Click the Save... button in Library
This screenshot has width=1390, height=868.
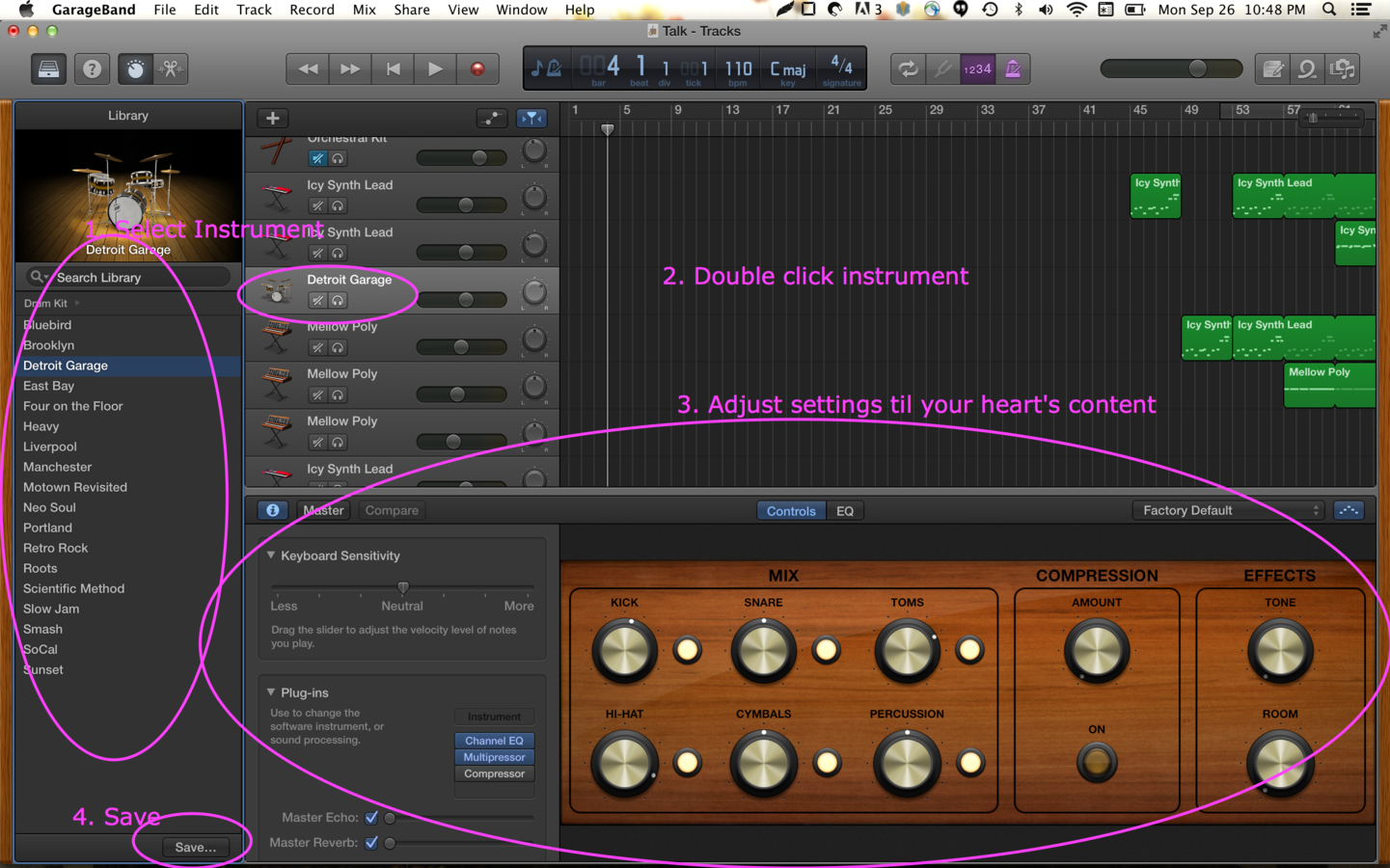tap(195, 847)
